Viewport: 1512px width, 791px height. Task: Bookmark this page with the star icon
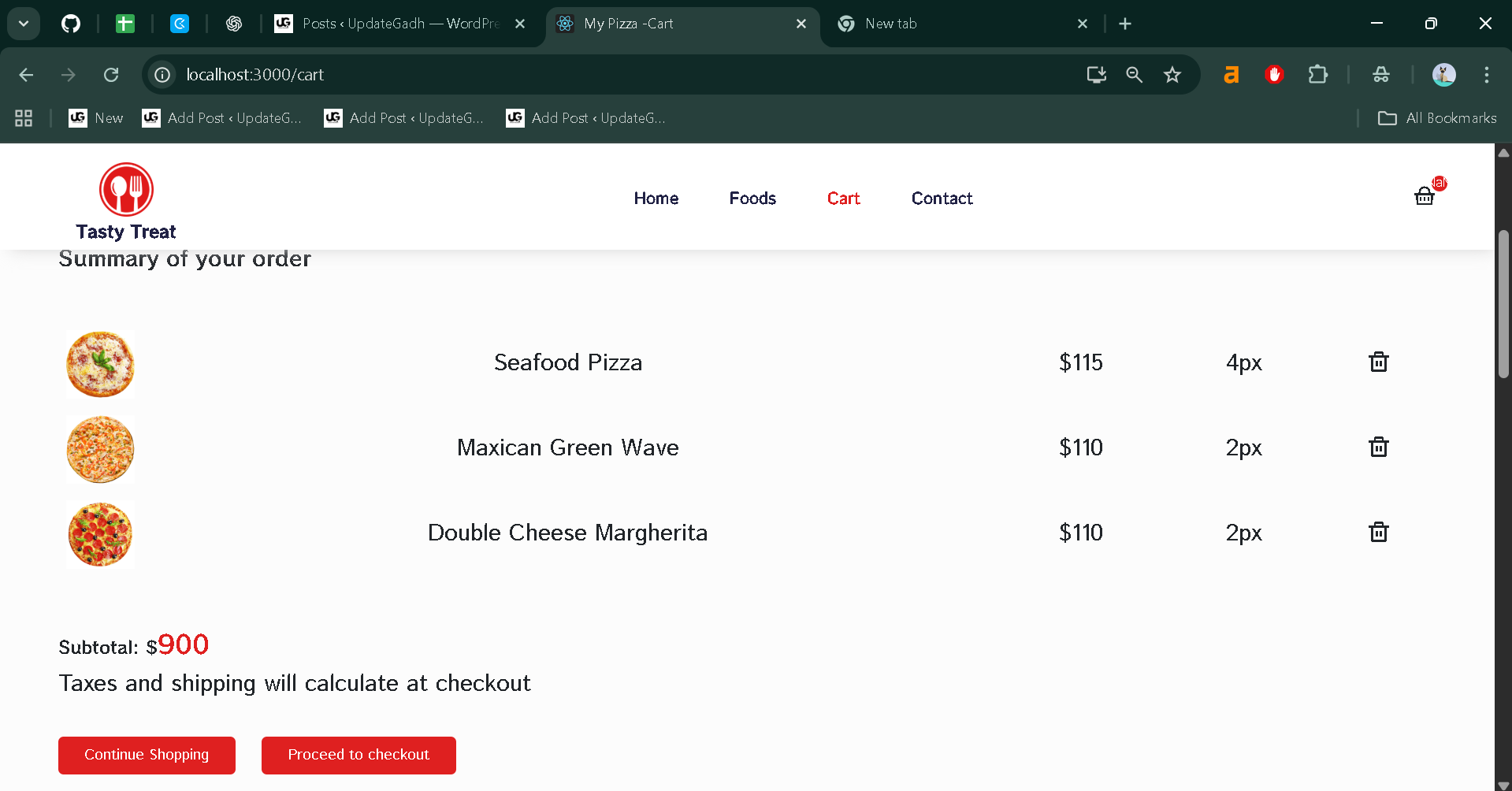coord(1172,75)
